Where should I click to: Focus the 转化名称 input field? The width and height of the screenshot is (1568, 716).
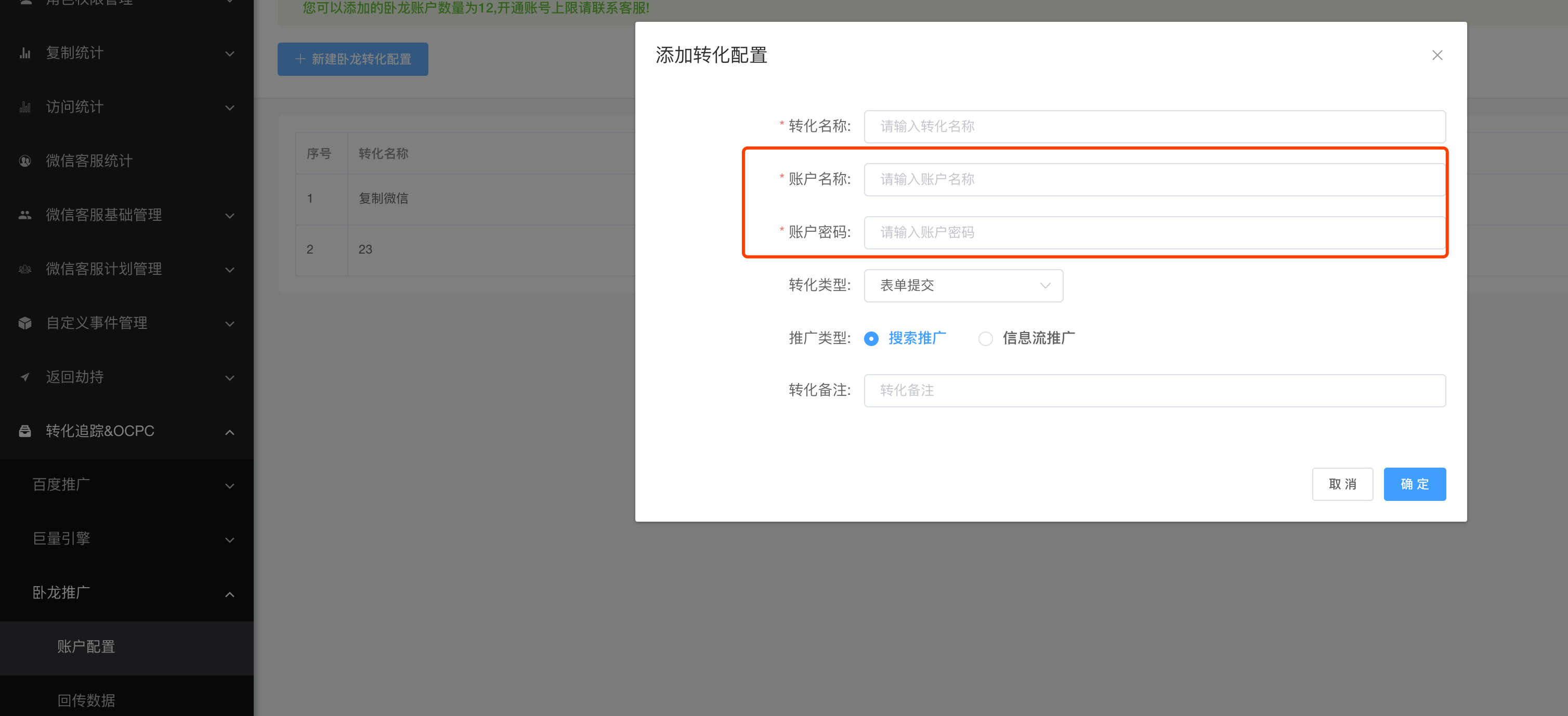point(1155,127)
